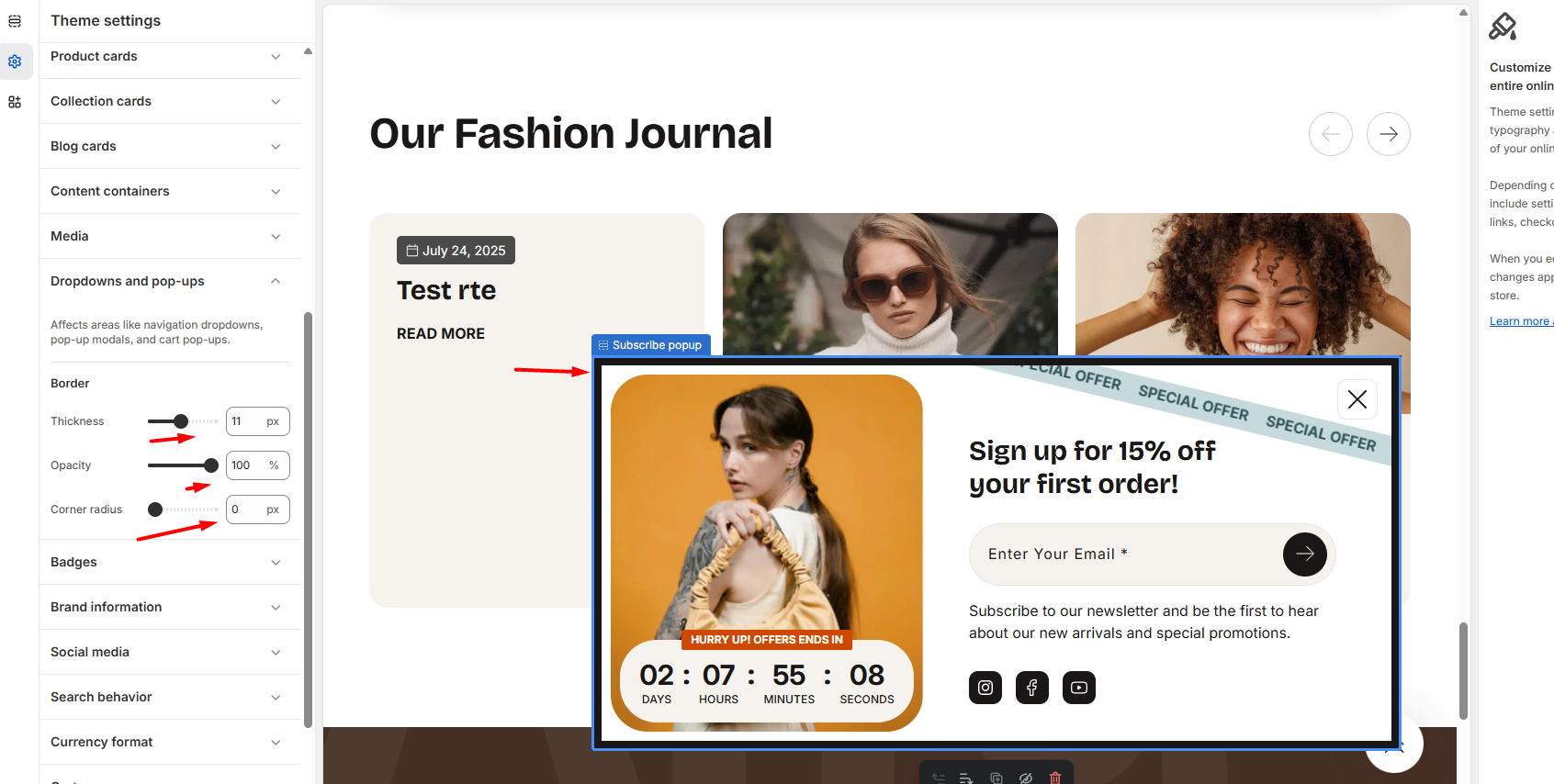Go to previous journal slide arrow

(x=1331, y=134)
